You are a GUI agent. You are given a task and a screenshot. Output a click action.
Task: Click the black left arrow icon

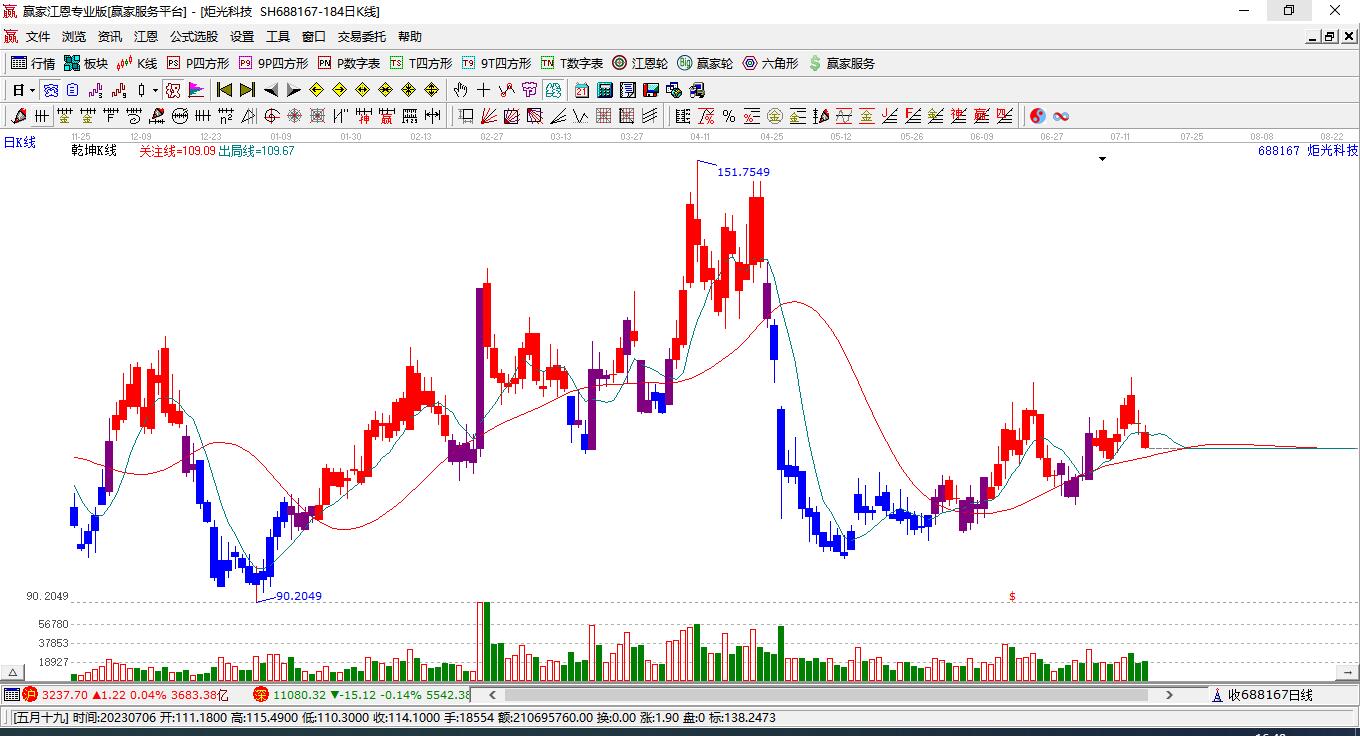[270, 90]
